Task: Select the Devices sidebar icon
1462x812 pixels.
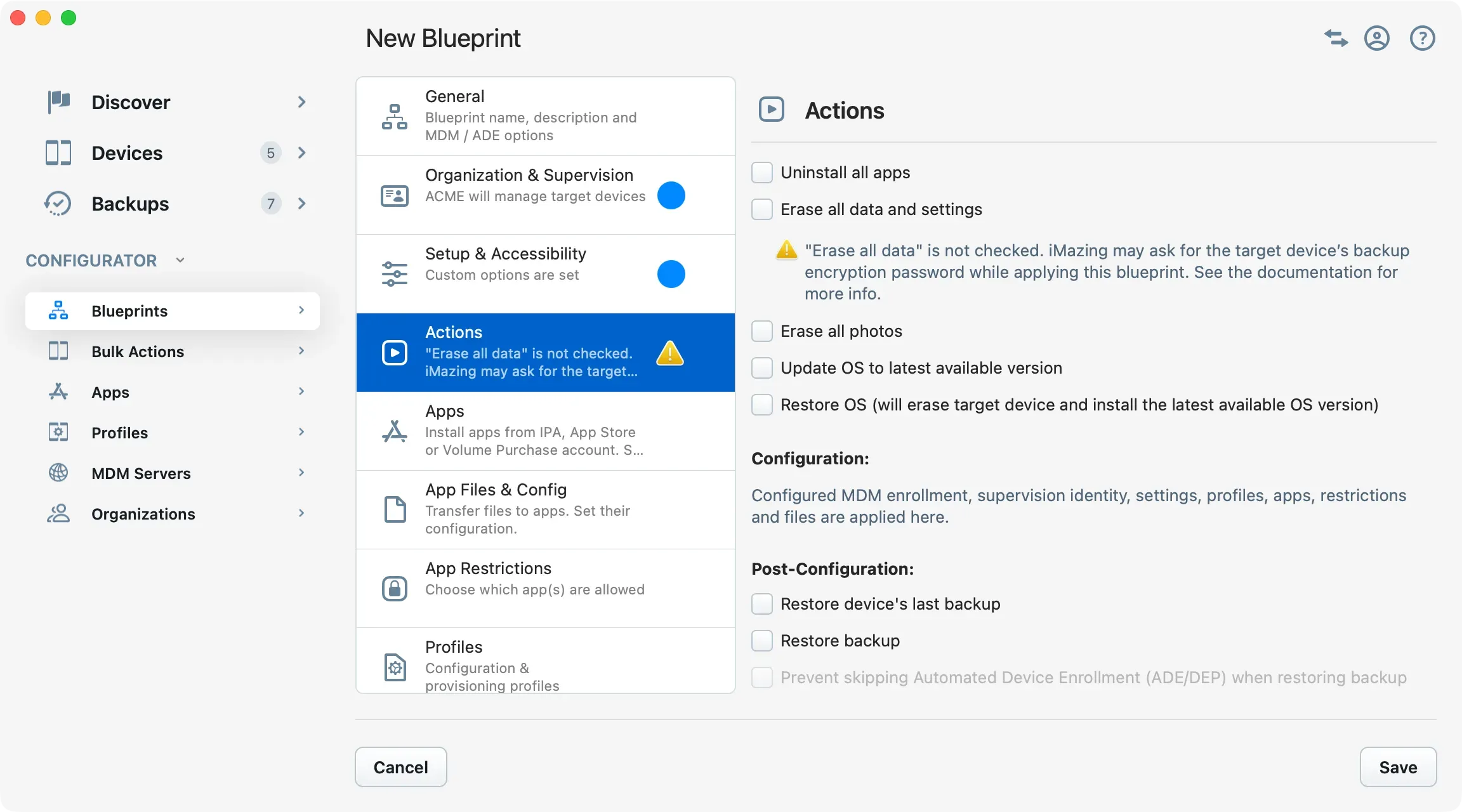Action: pos(58,153)
